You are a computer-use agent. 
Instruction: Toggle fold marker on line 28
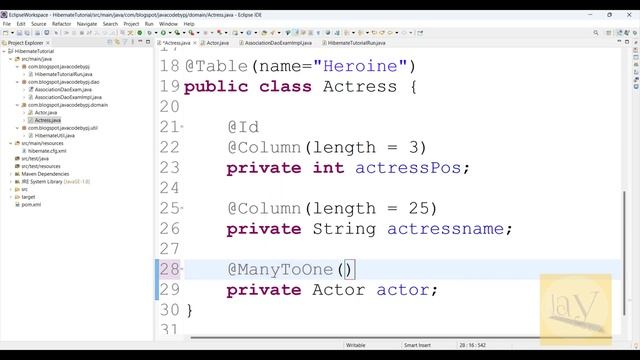182,269
